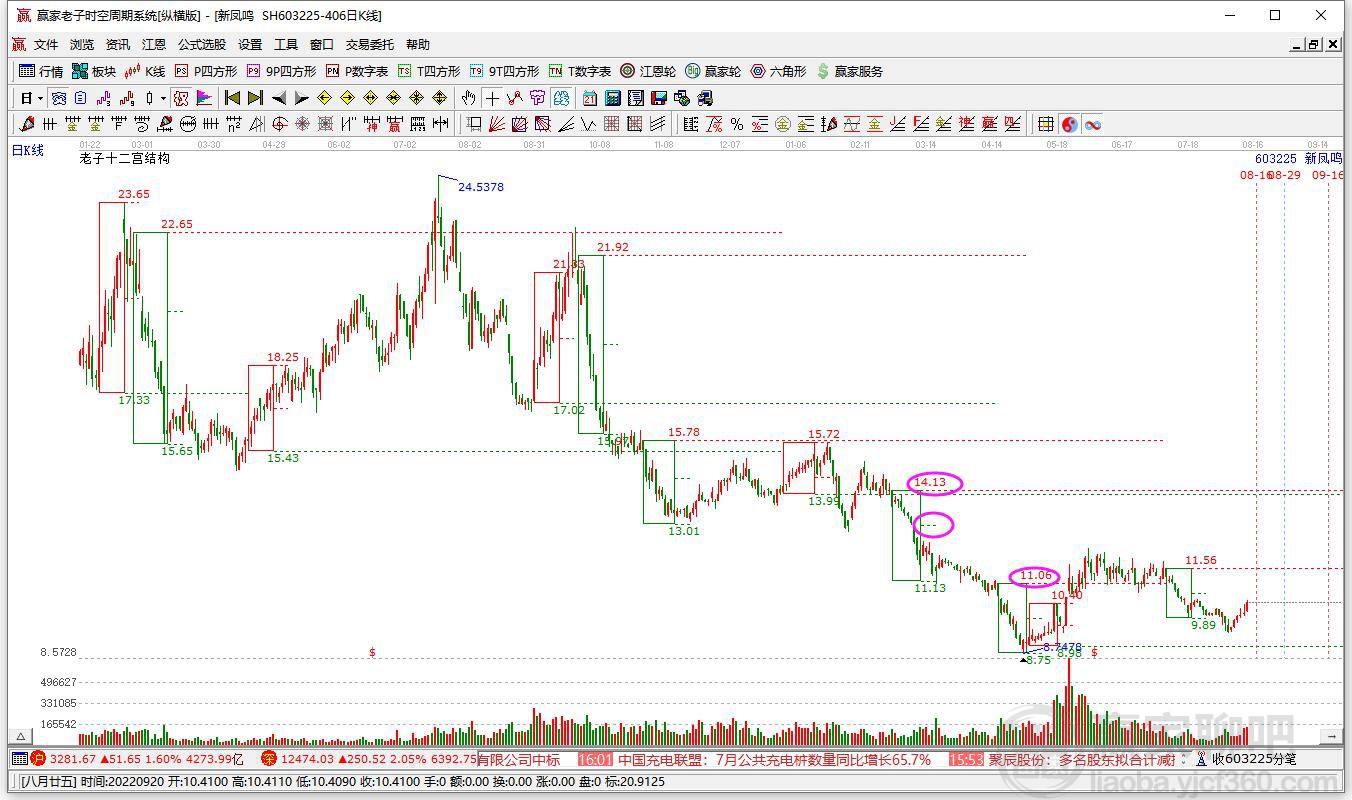The image size is (1352, 800).
Task: Open the 文件 menu
Action: 46,45
